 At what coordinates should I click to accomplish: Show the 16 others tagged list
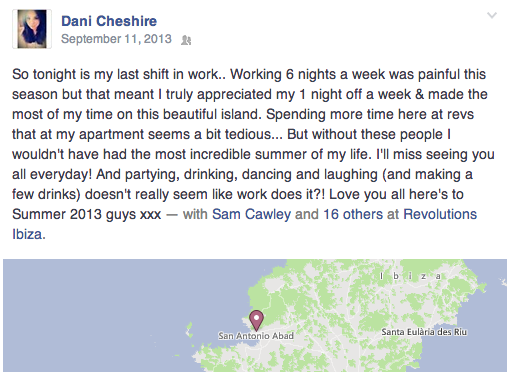click(x=353, y=214)
